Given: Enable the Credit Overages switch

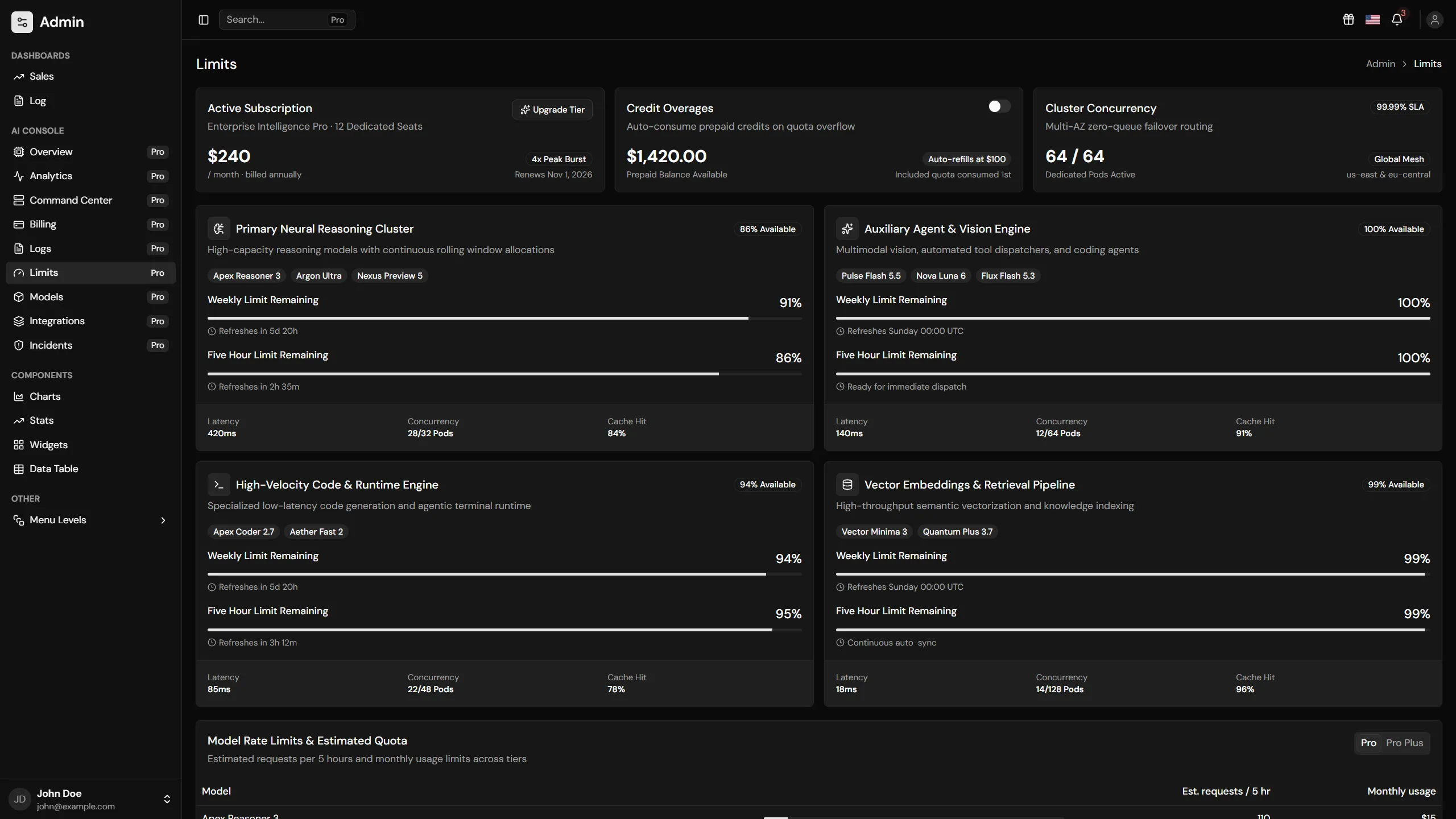Looking at the screenshot, I should [999, 106].
